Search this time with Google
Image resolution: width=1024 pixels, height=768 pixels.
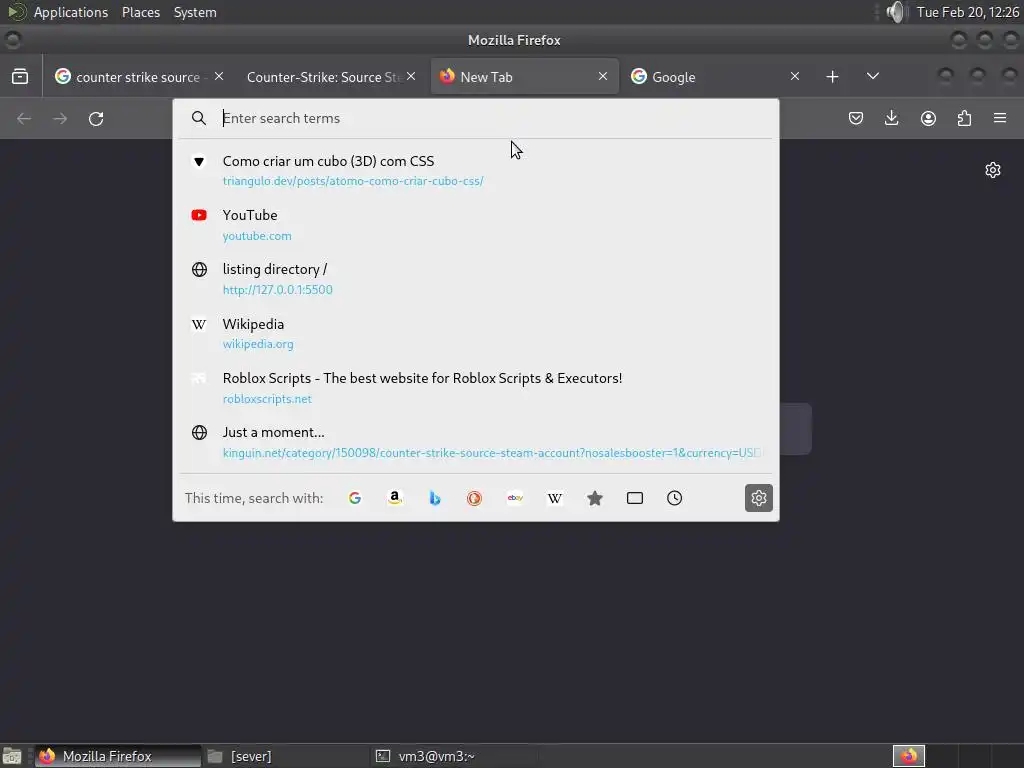tap(355, 498)
